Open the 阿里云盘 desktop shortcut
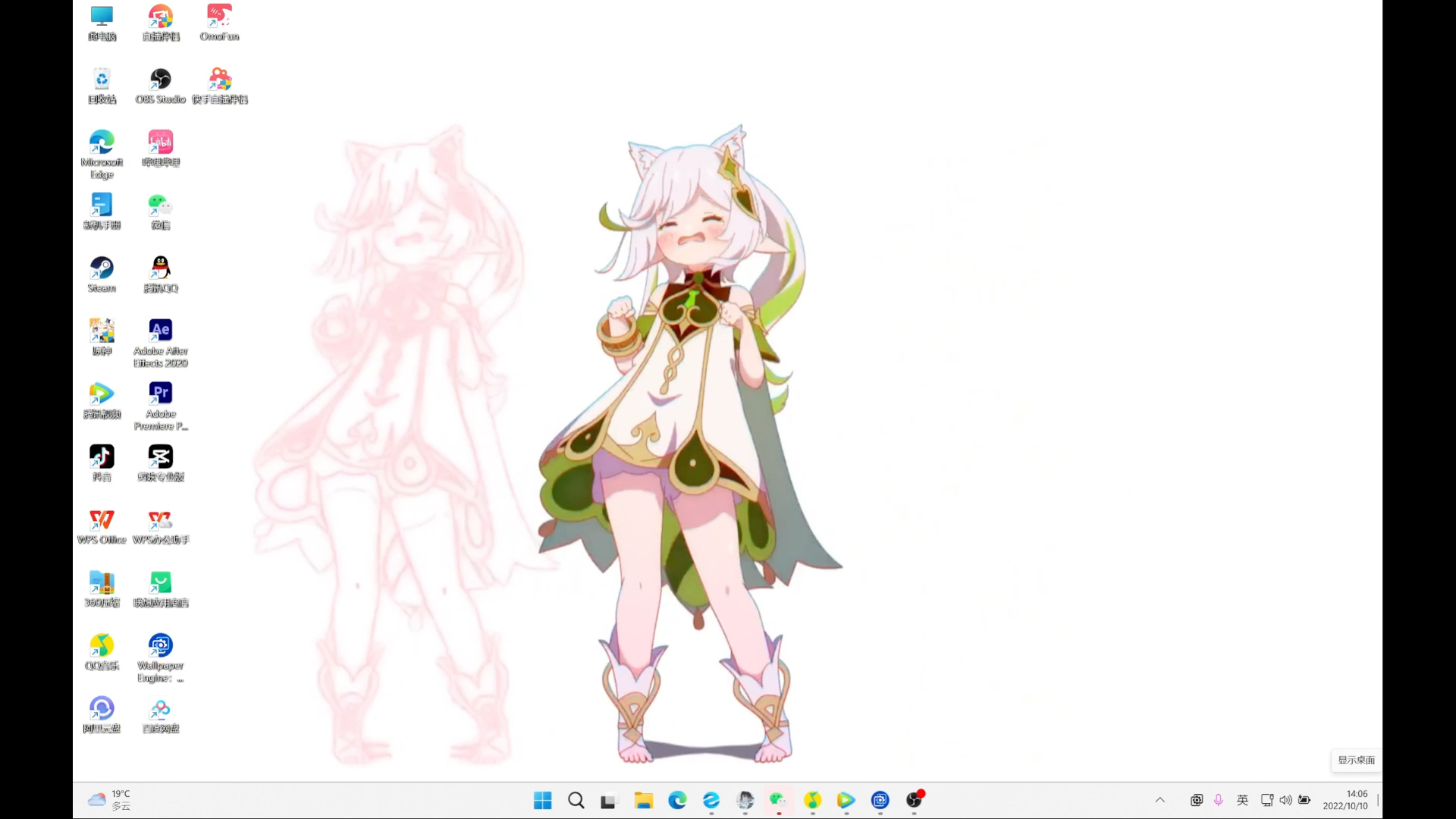The height and width of the screenshot is (819, 1456). [x=102, y=716]
